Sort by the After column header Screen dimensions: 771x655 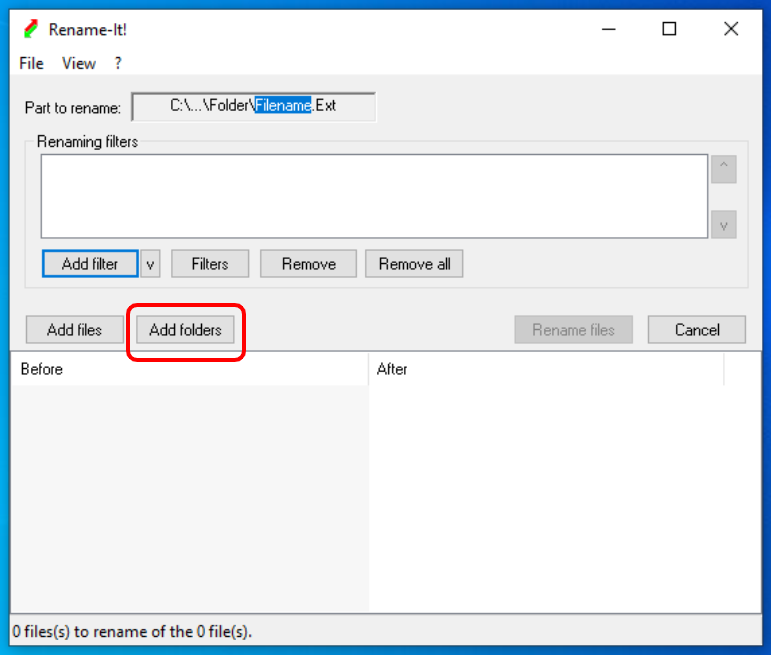(546, 369)
